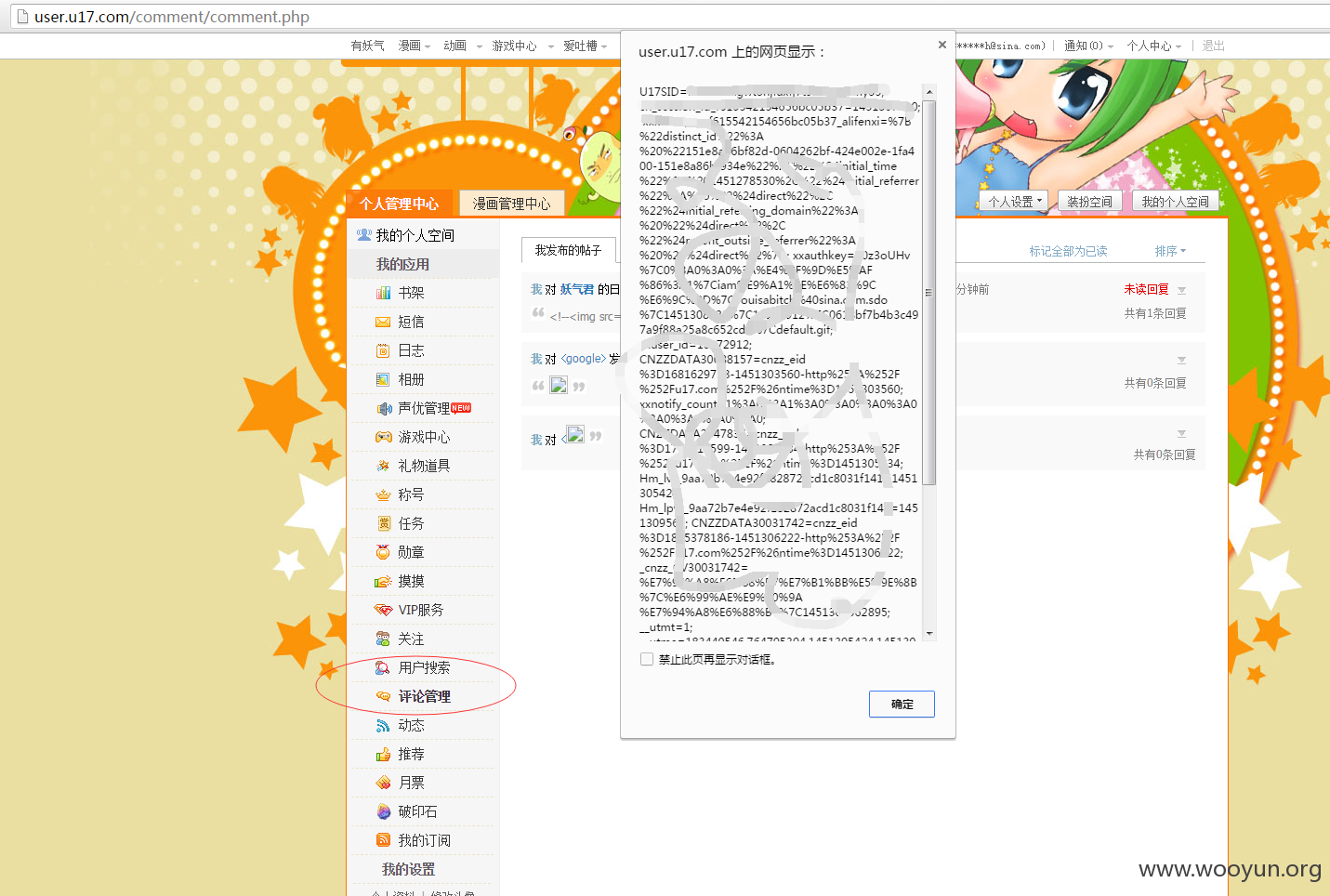This screenshot has width=1330, height=896.
Task: Click page icon in address bar
Action: tap(23, 17)
